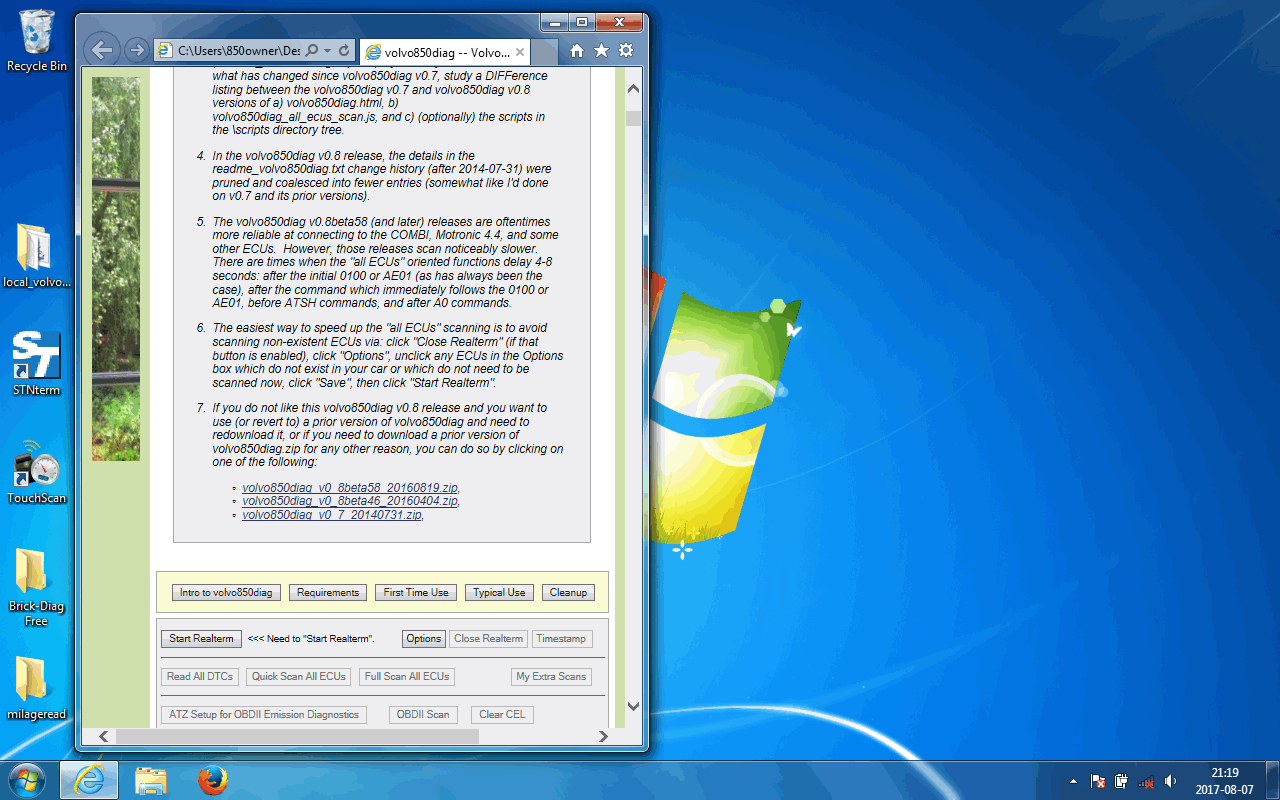Viewport: 1280px width, 800px height.
Task: Launch Firefox from the taskbar
Action: (212, 780)
